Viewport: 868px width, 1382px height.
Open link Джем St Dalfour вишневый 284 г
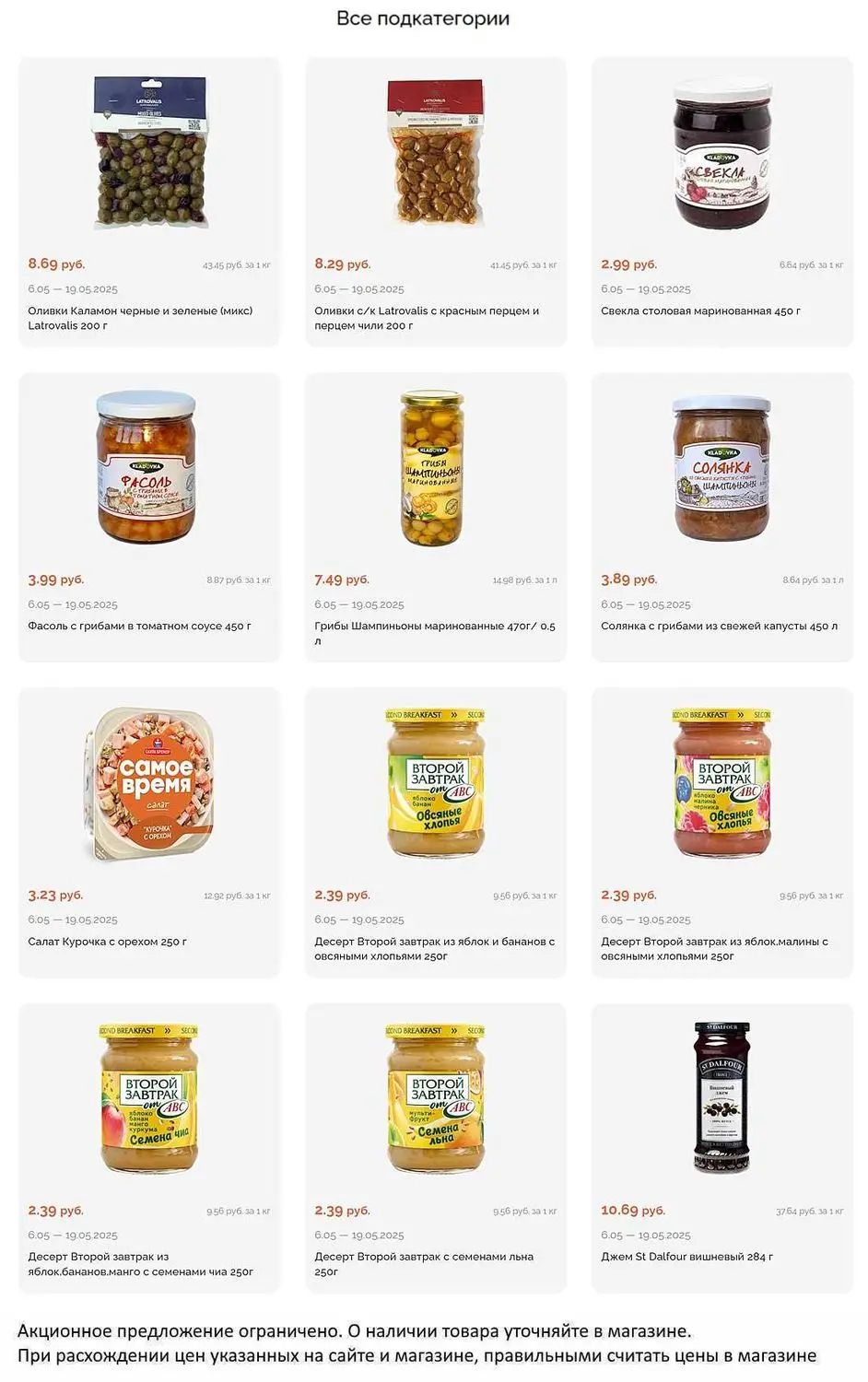tap(686, 1257)
